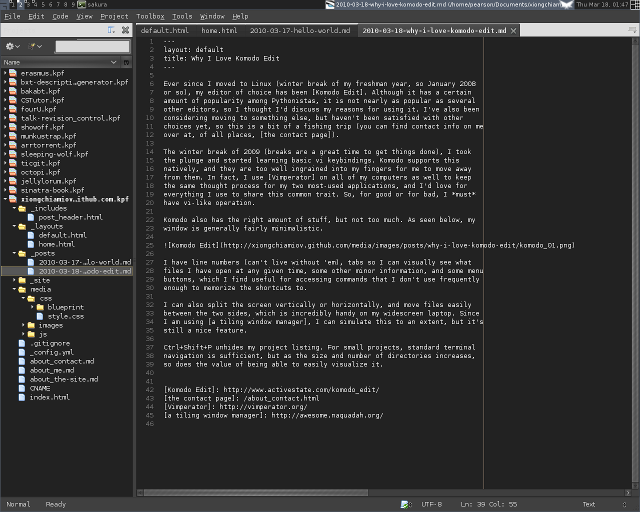Open the File menu

pyautogui.click(x=12, y=16)
